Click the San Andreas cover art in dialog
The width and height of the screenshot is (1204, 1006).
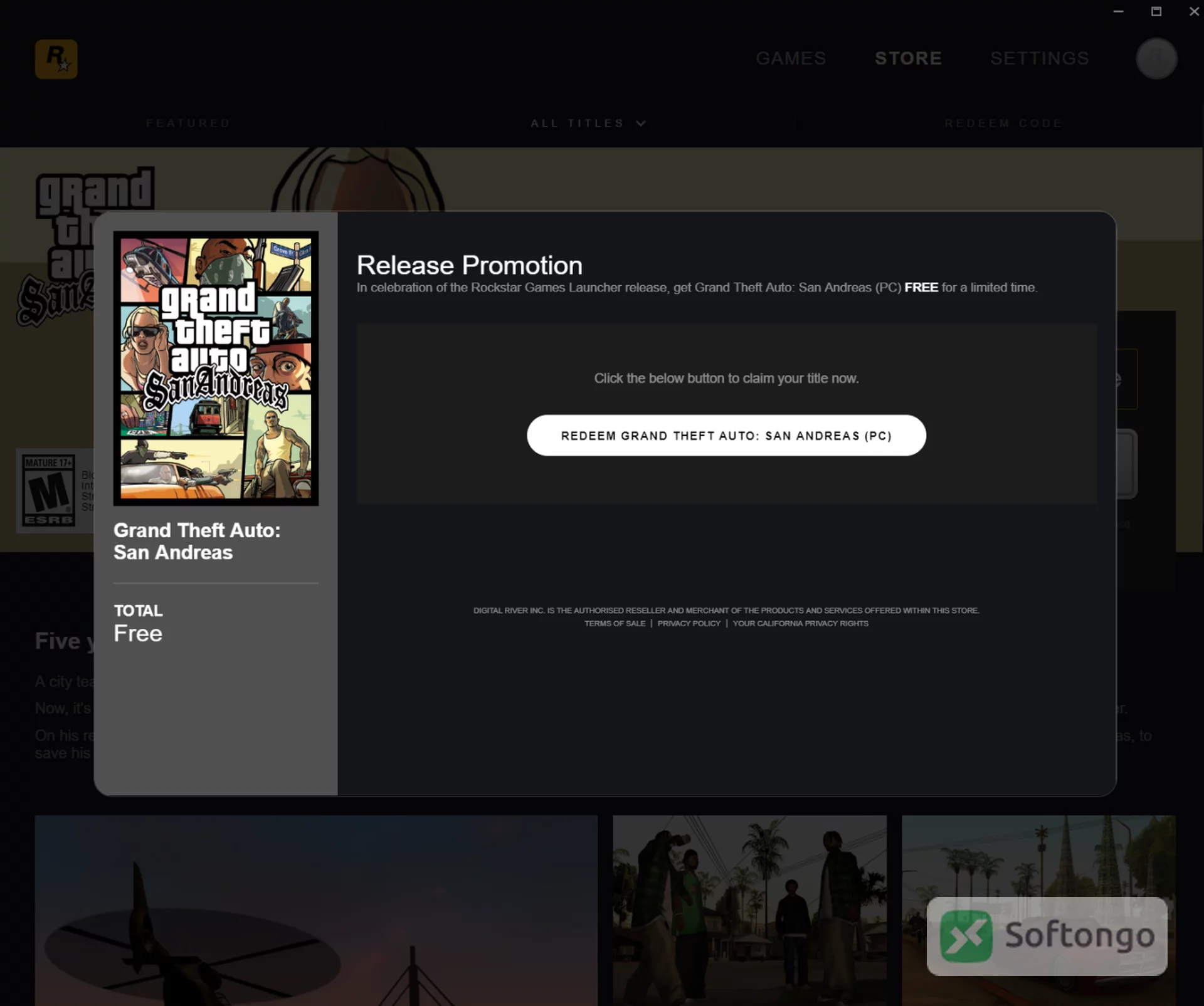(216, 369)
